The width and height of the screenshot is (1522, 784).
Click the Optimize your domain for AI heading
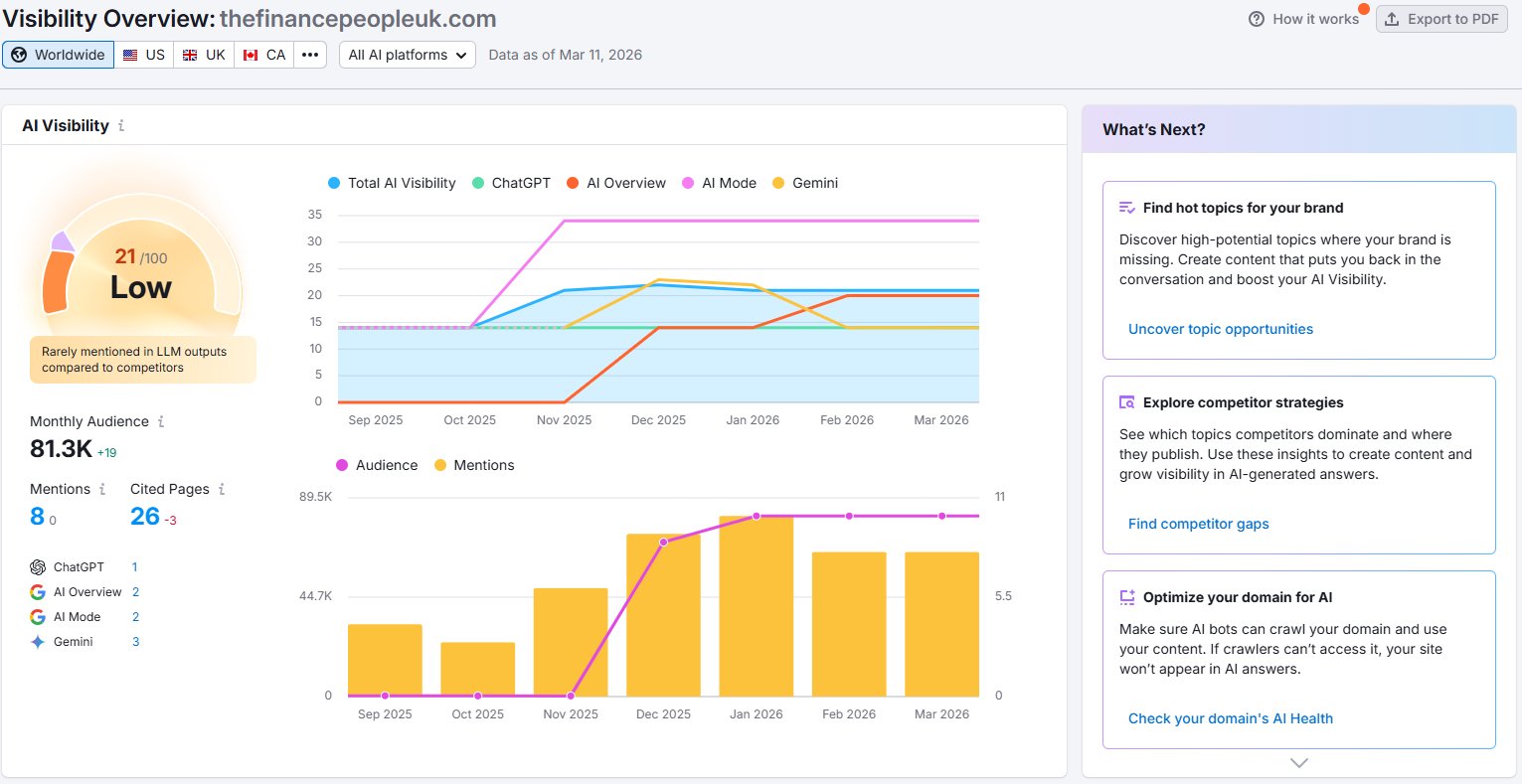pyautogui.click(x=1238, y=597)
